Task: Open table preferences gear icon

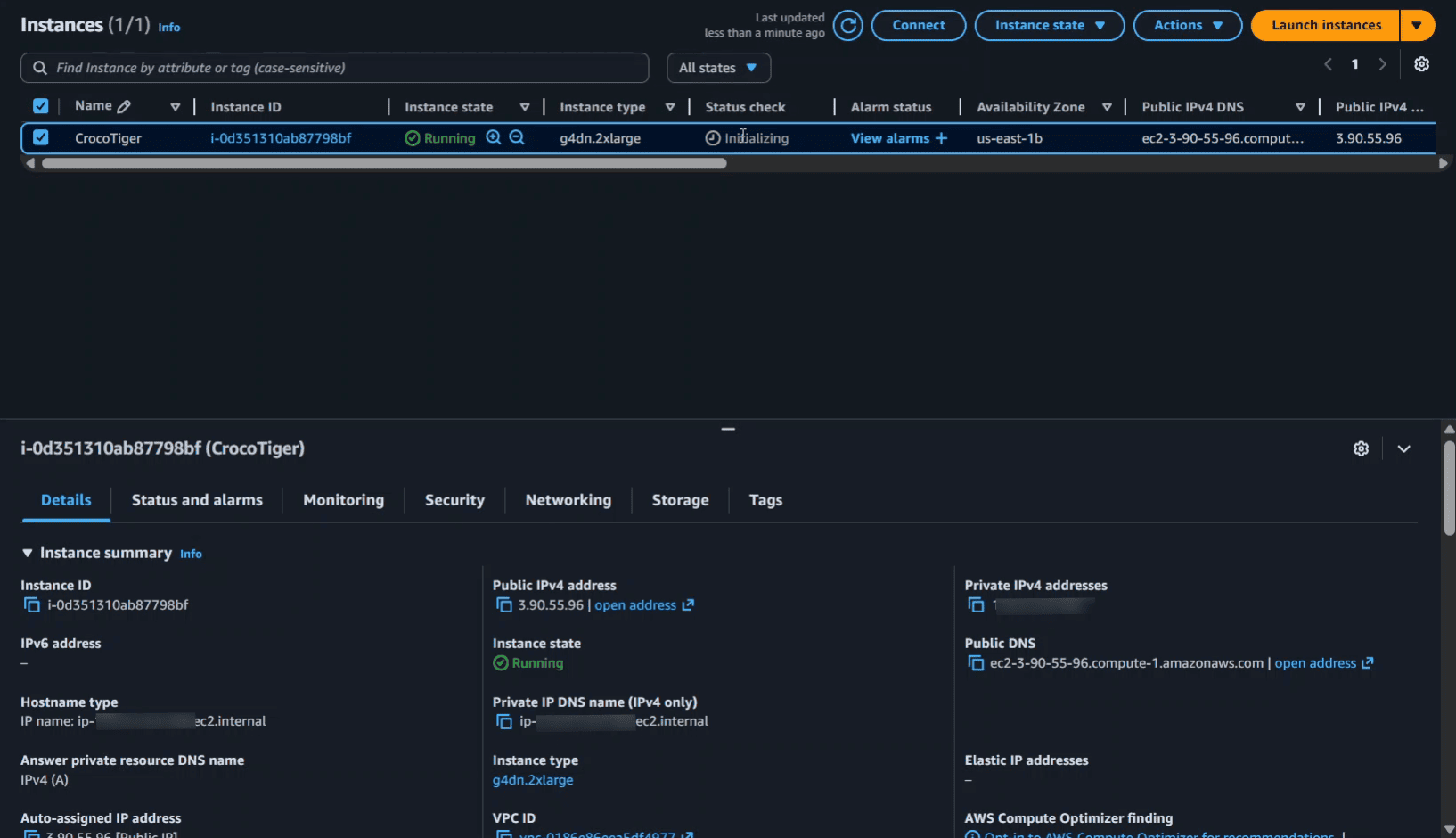Action: click(x=1421, y=64)
